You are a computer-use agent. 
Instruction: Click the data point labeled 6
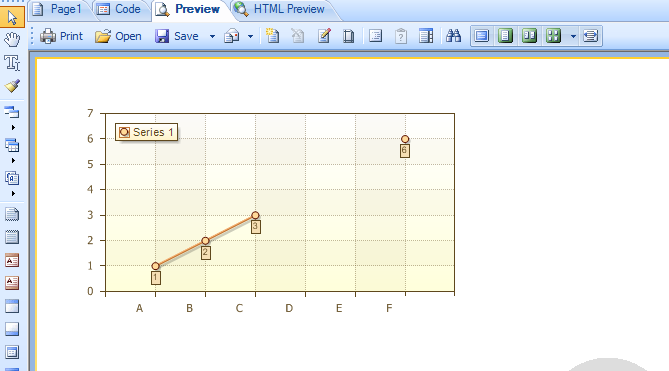(405, 139)
